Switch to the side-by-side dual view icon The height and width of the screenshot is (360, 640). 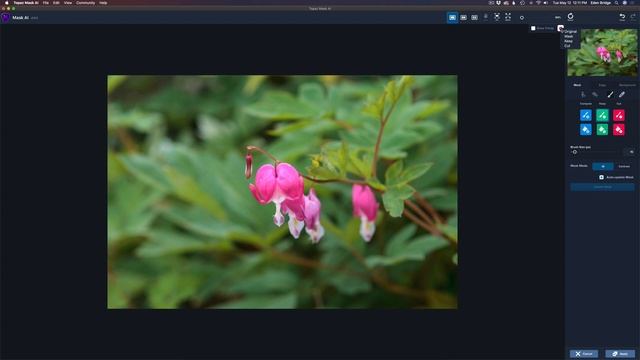[463, 18]
